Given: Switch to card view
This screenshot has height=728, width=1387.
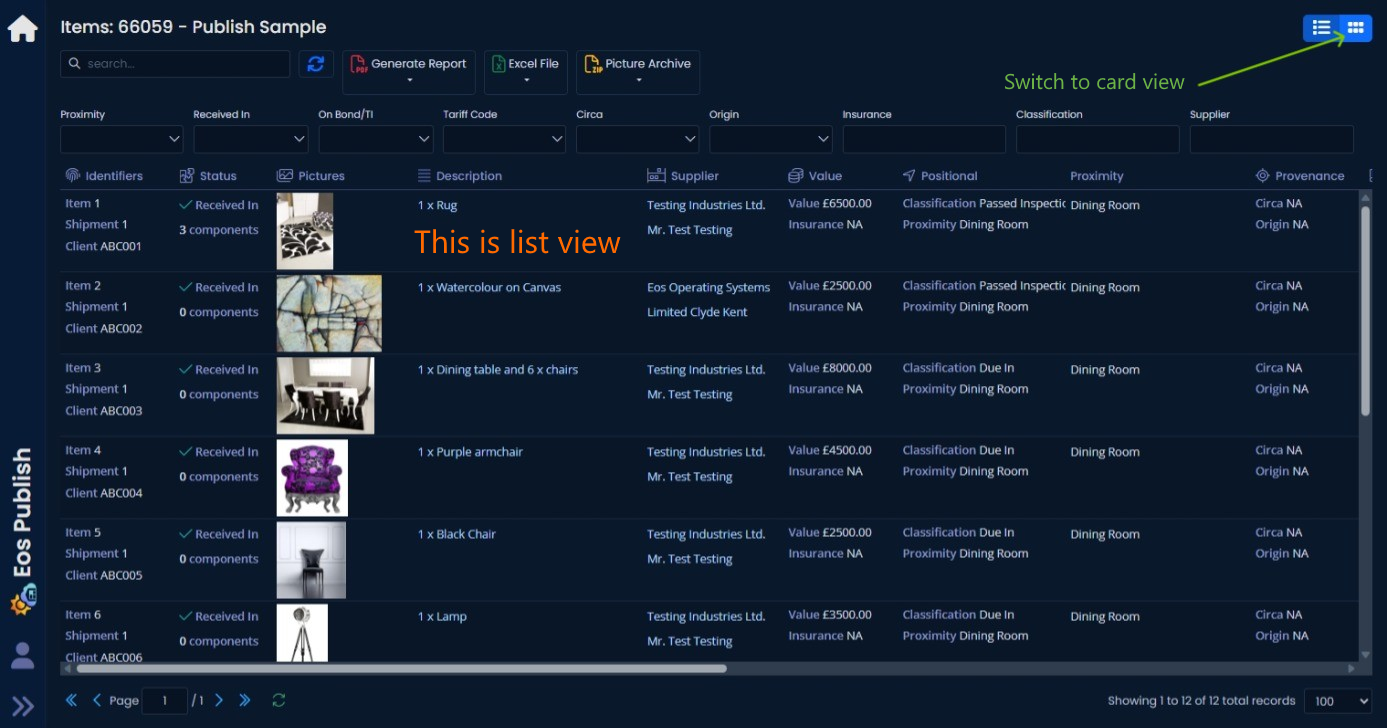Looking at the screenshot, I should (x=1355, y=28).
